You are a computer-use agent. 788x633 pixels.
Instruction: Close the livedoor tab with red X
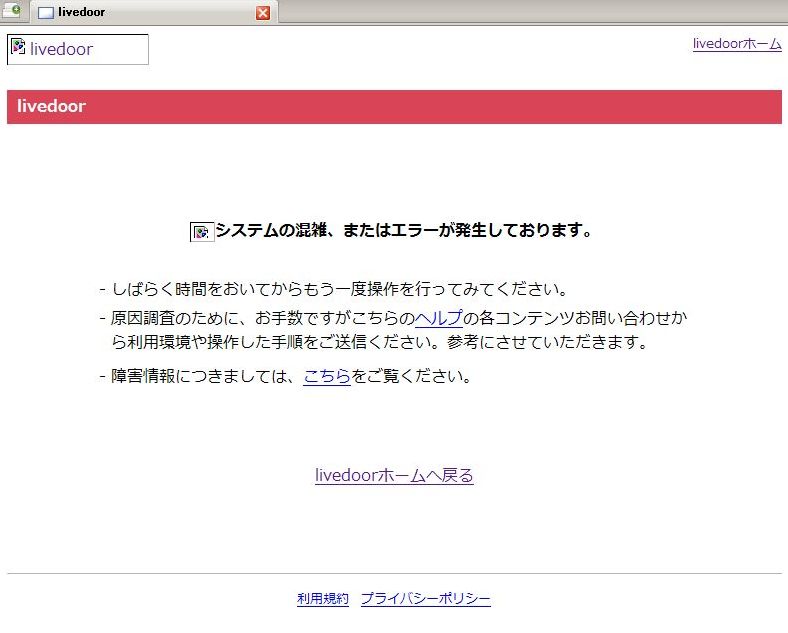pos(262,13)
